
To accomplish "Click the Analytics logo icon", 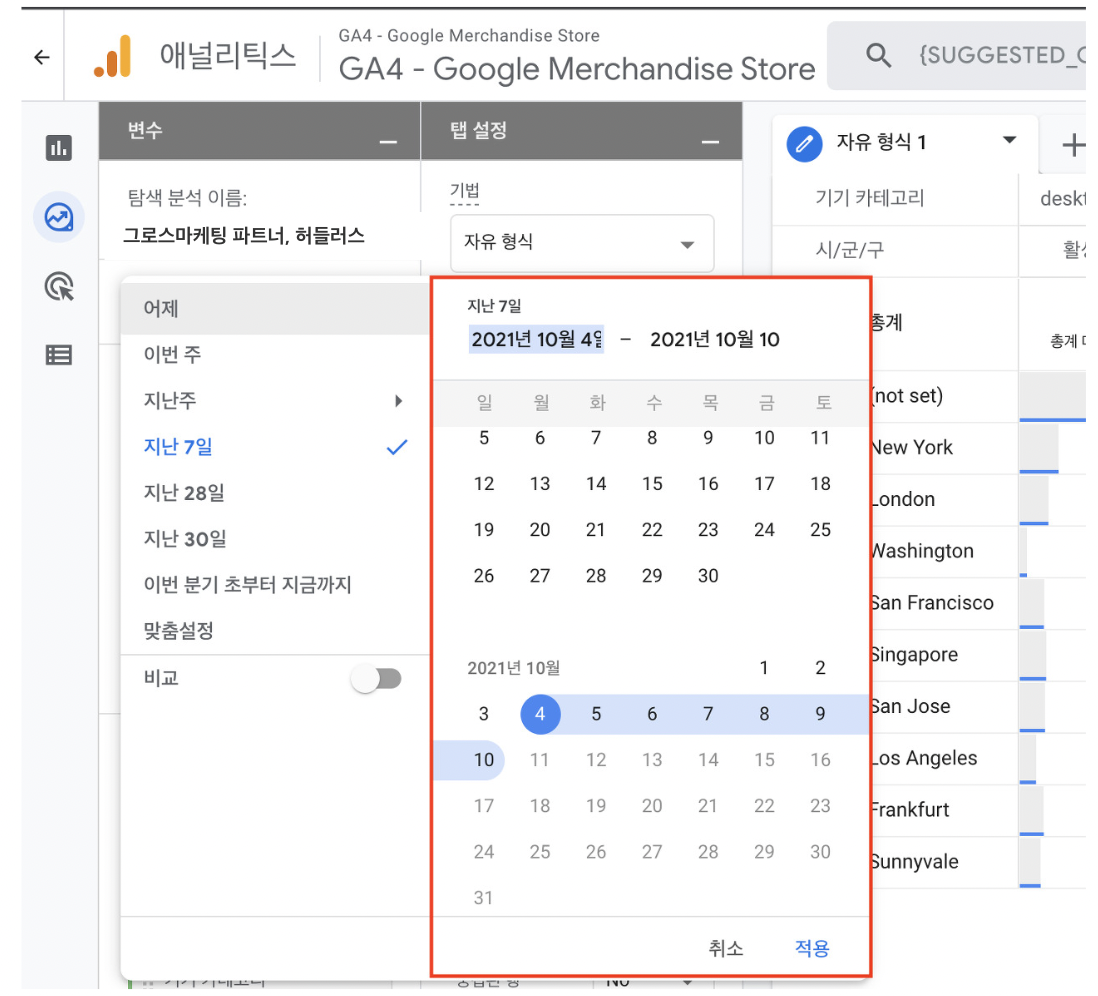I will click(113, 56).
